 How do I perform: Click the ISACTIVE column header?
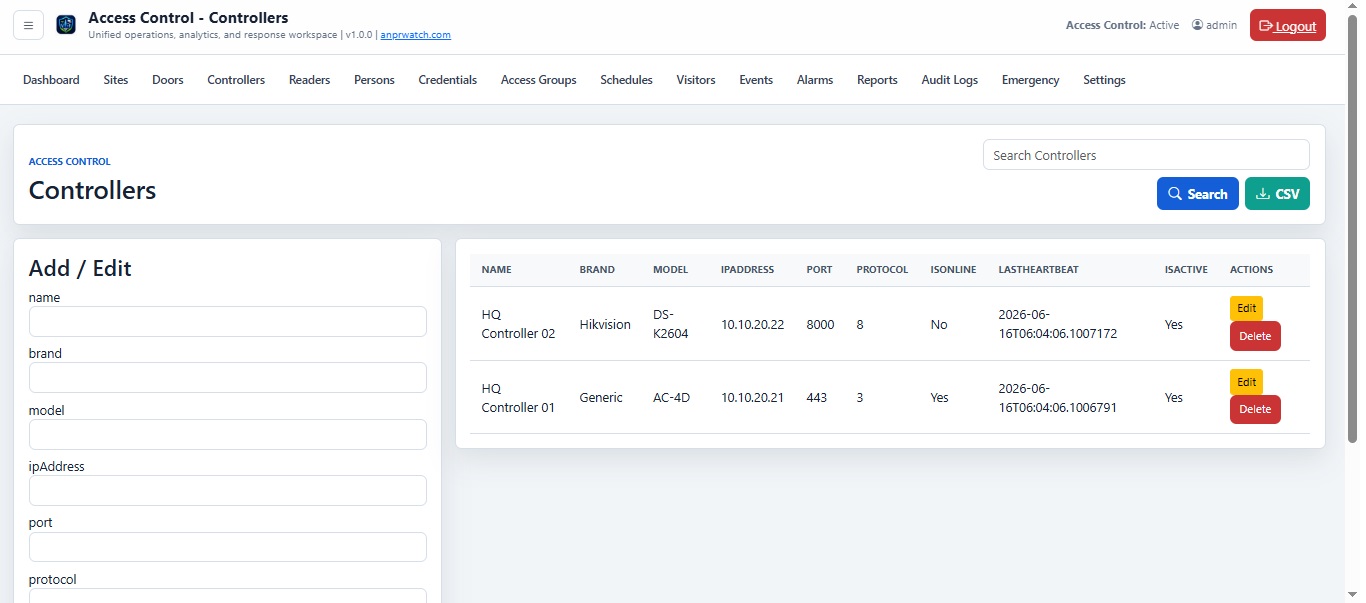(x=1186, y=270)
